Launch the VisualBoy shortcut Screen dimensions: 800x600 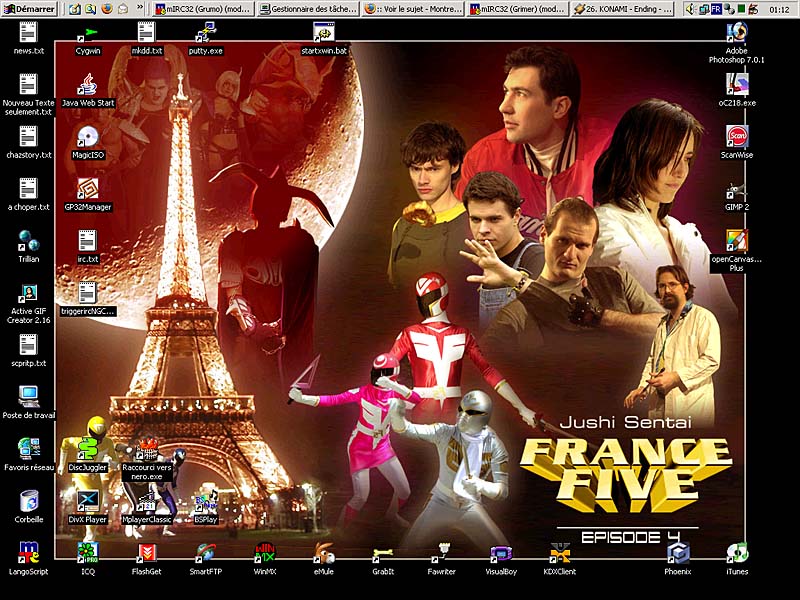[501, 559]
